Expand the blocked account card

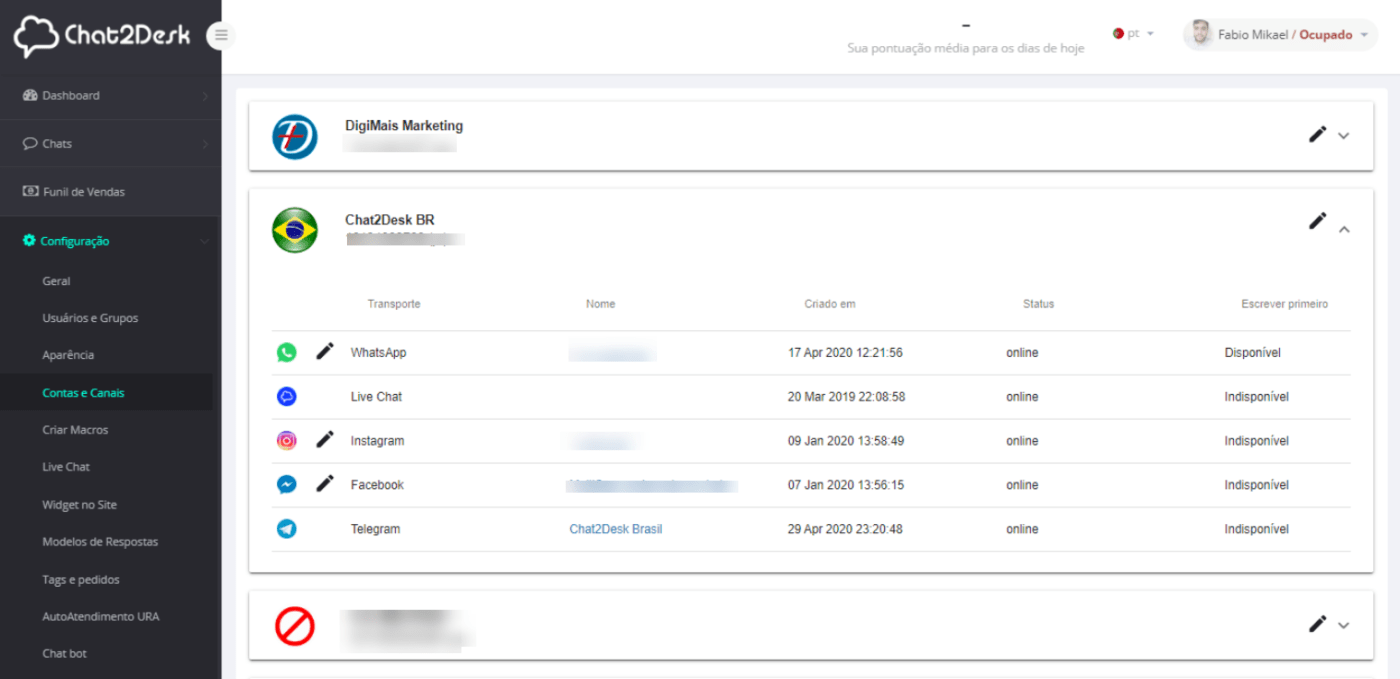click(1344, 626)
